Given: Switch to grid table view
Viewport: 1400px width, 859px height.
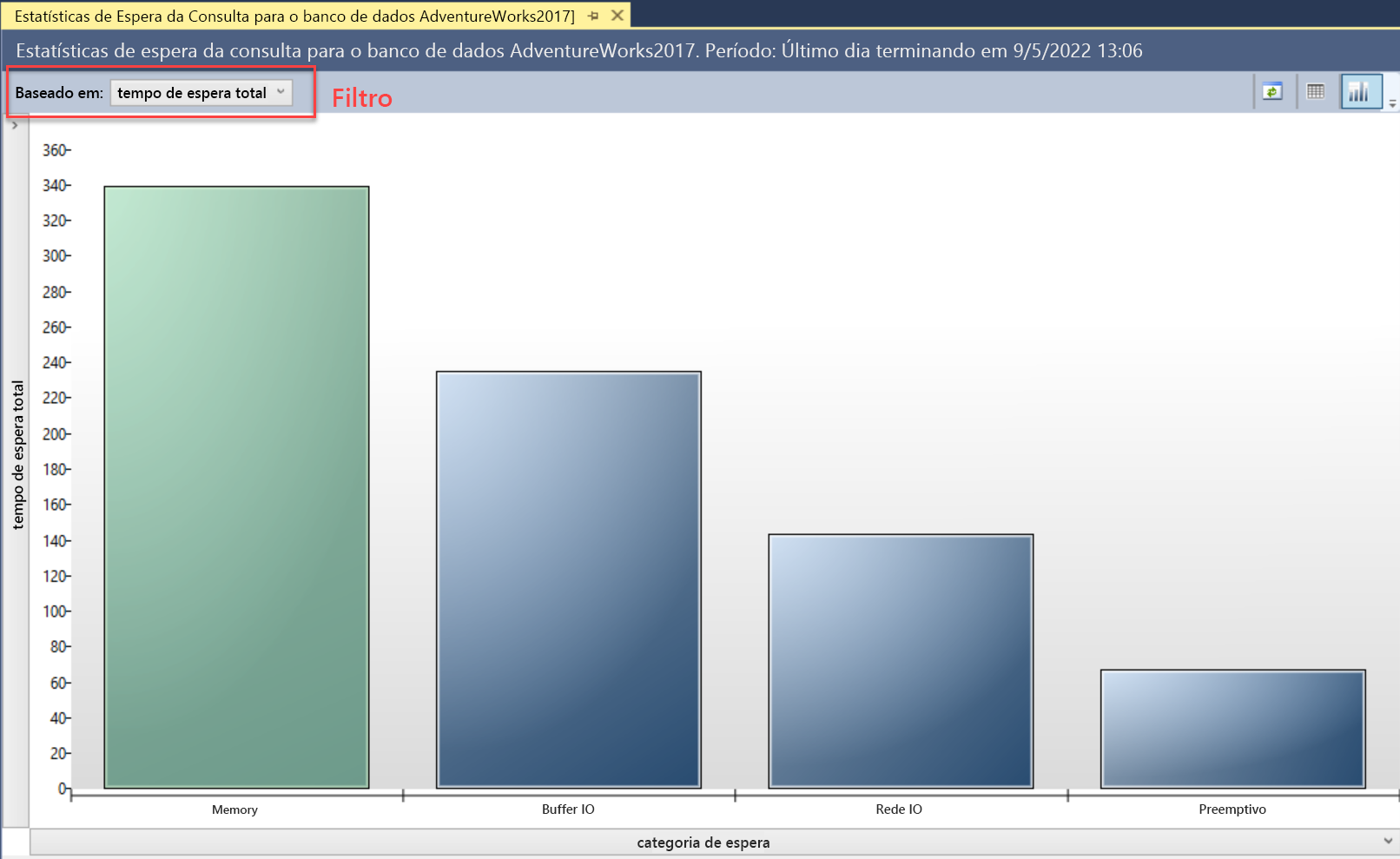Looking at the screenshot, I should point(1316,92).
